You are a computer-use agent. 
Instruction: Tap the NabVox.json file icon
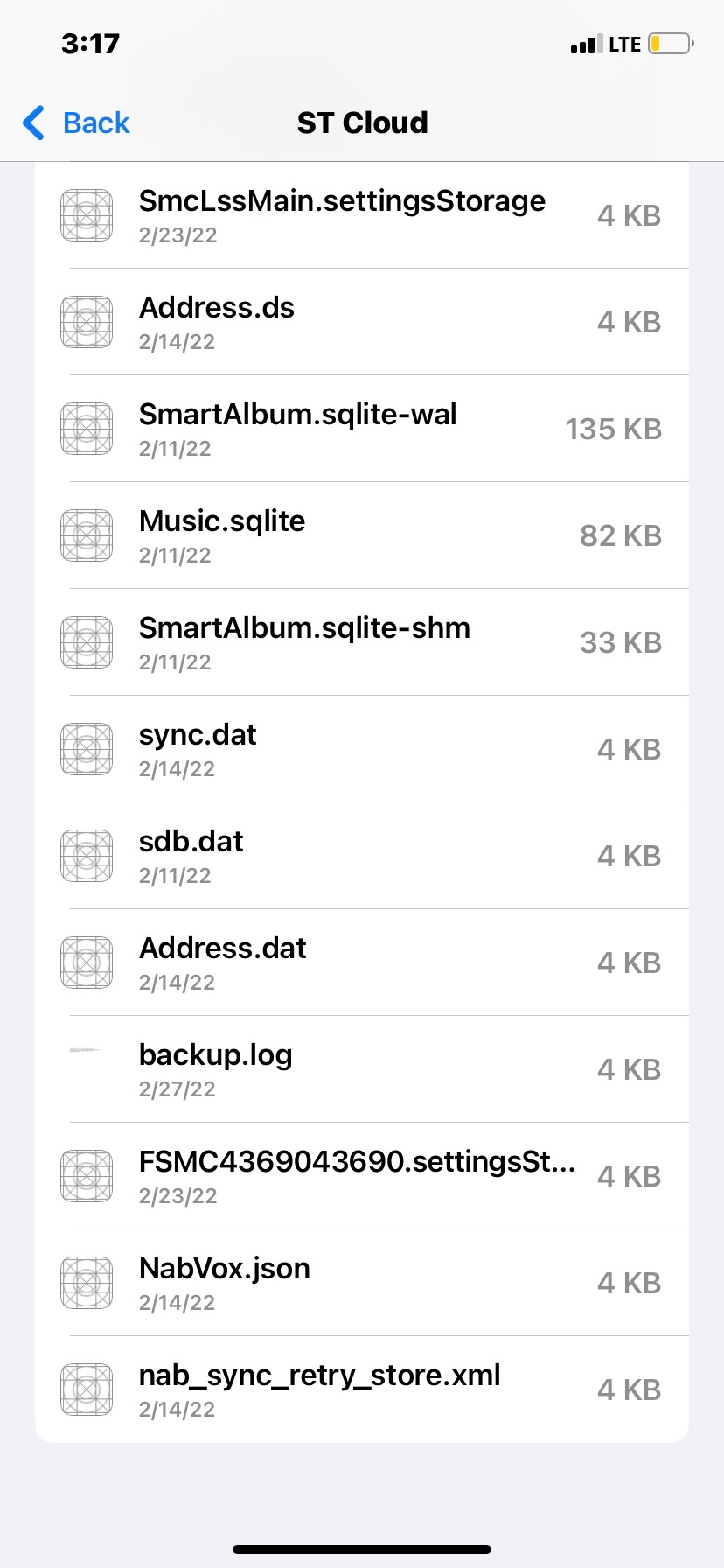[x=87, y=1283]
